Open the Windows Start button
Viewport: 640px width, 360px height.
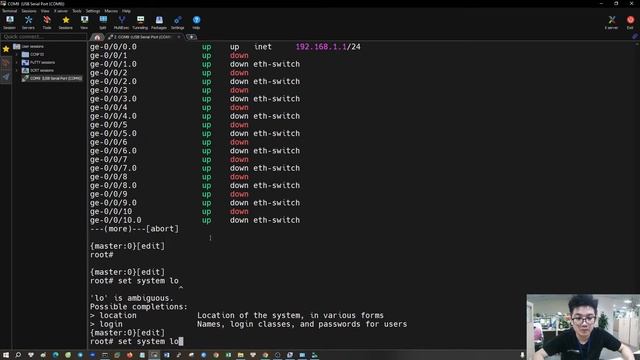pyautogui.click(x=6, y=355)
